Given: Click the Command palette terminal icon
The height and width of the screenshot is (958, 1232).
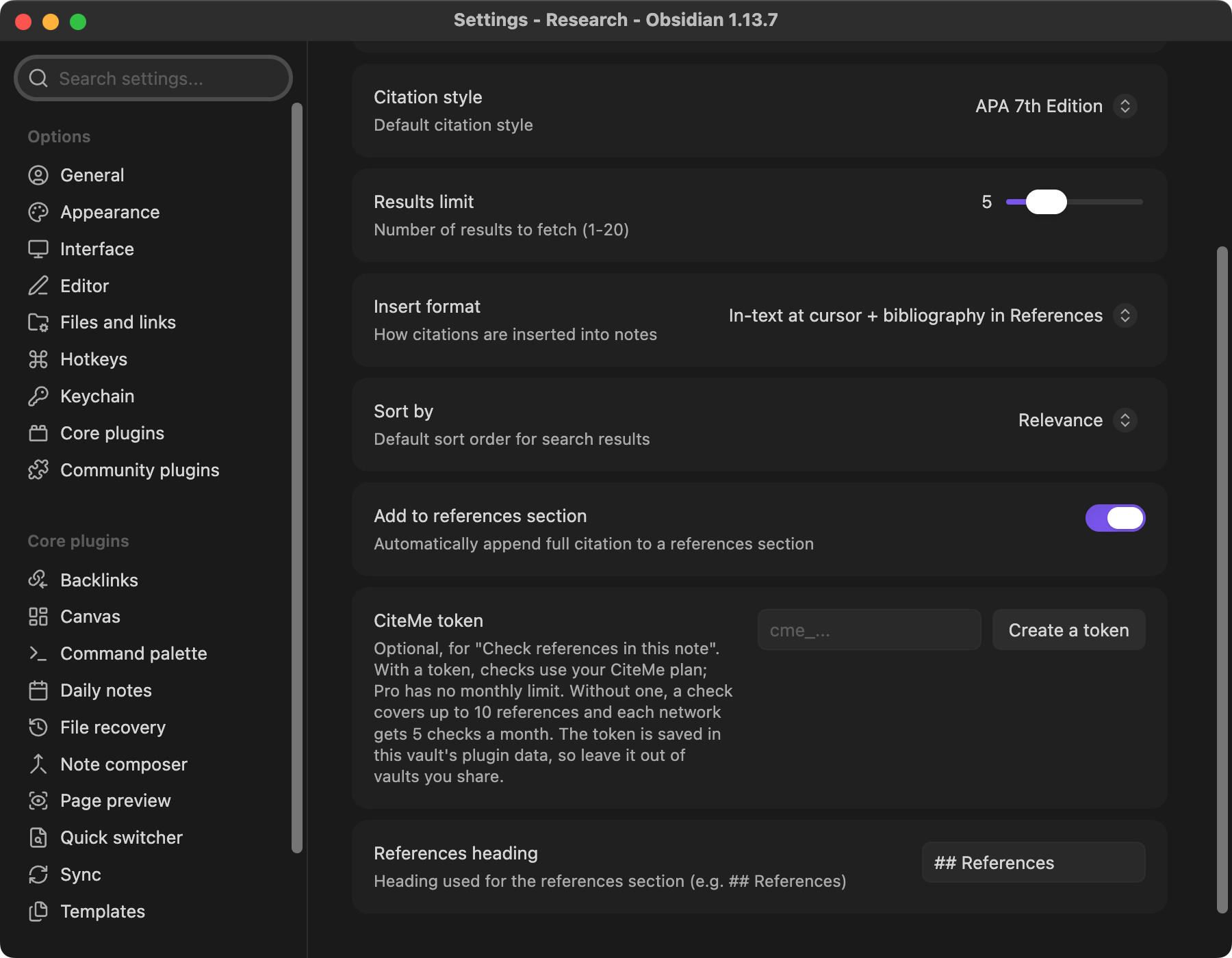Looking at the screenshot, I should [x=38, y=653].
